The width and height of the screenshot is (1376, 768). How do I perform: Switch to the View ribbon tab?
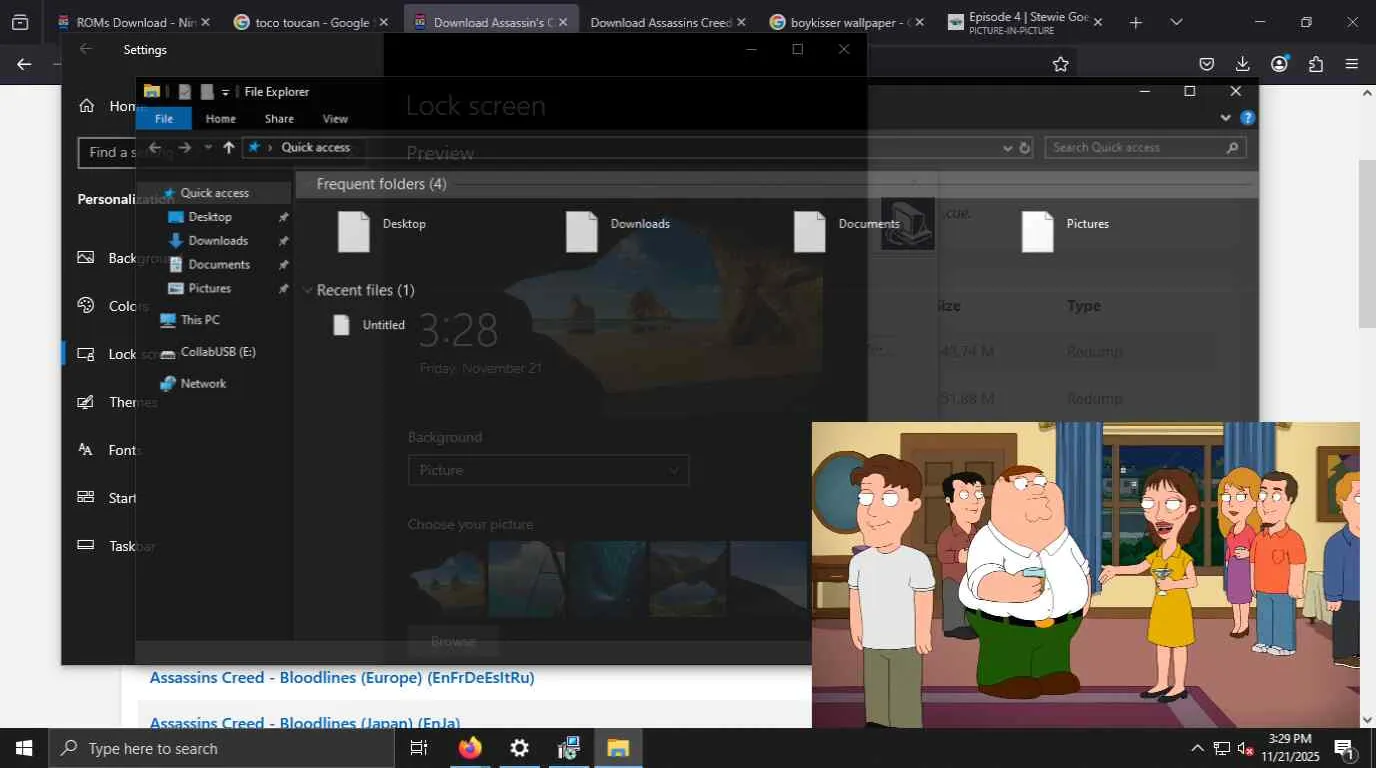tap(335, 118)
